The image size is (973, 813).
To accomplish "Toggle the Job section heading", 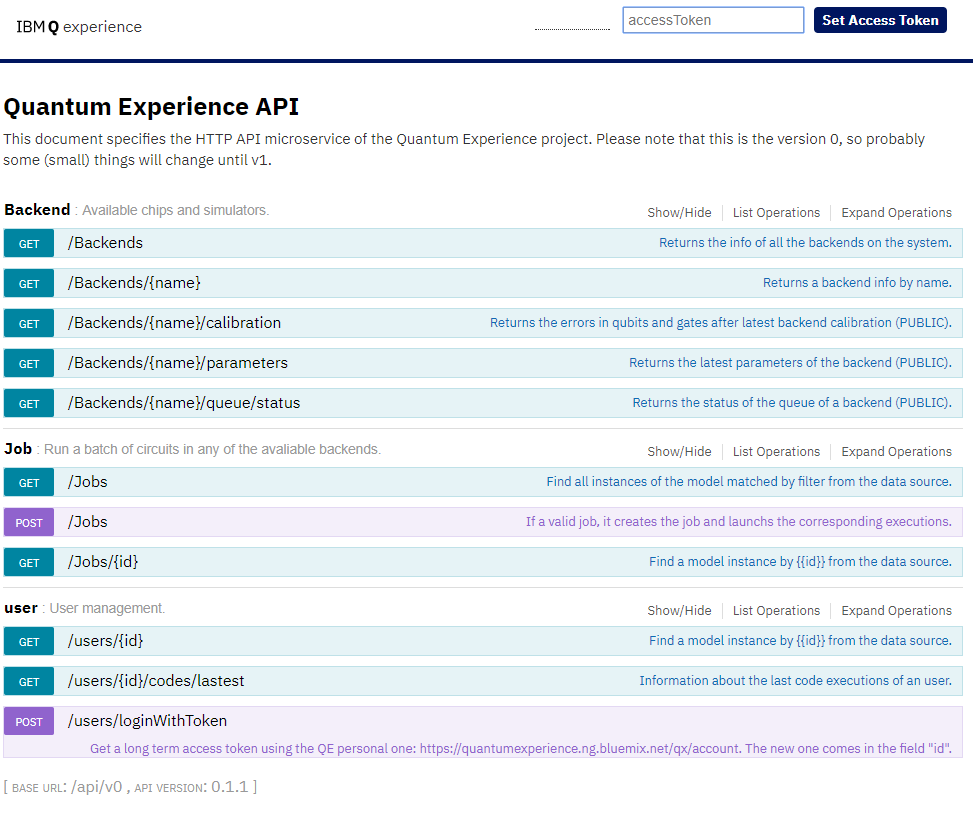I will click(x=18, y=449).
